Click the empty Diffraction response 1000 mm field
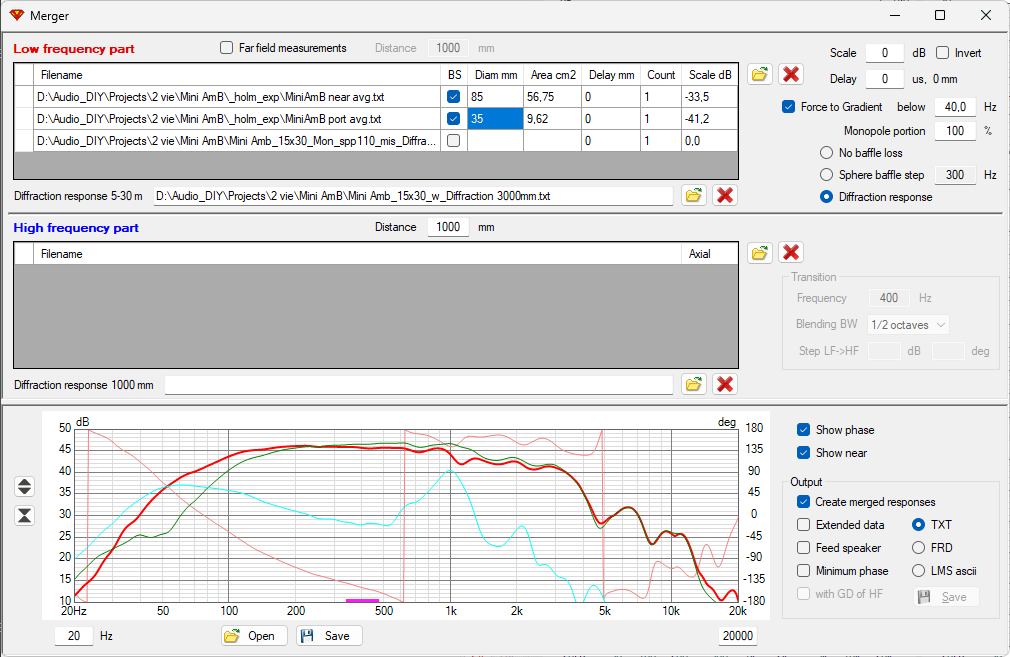Screen dimensions: 1010x657 419,385
